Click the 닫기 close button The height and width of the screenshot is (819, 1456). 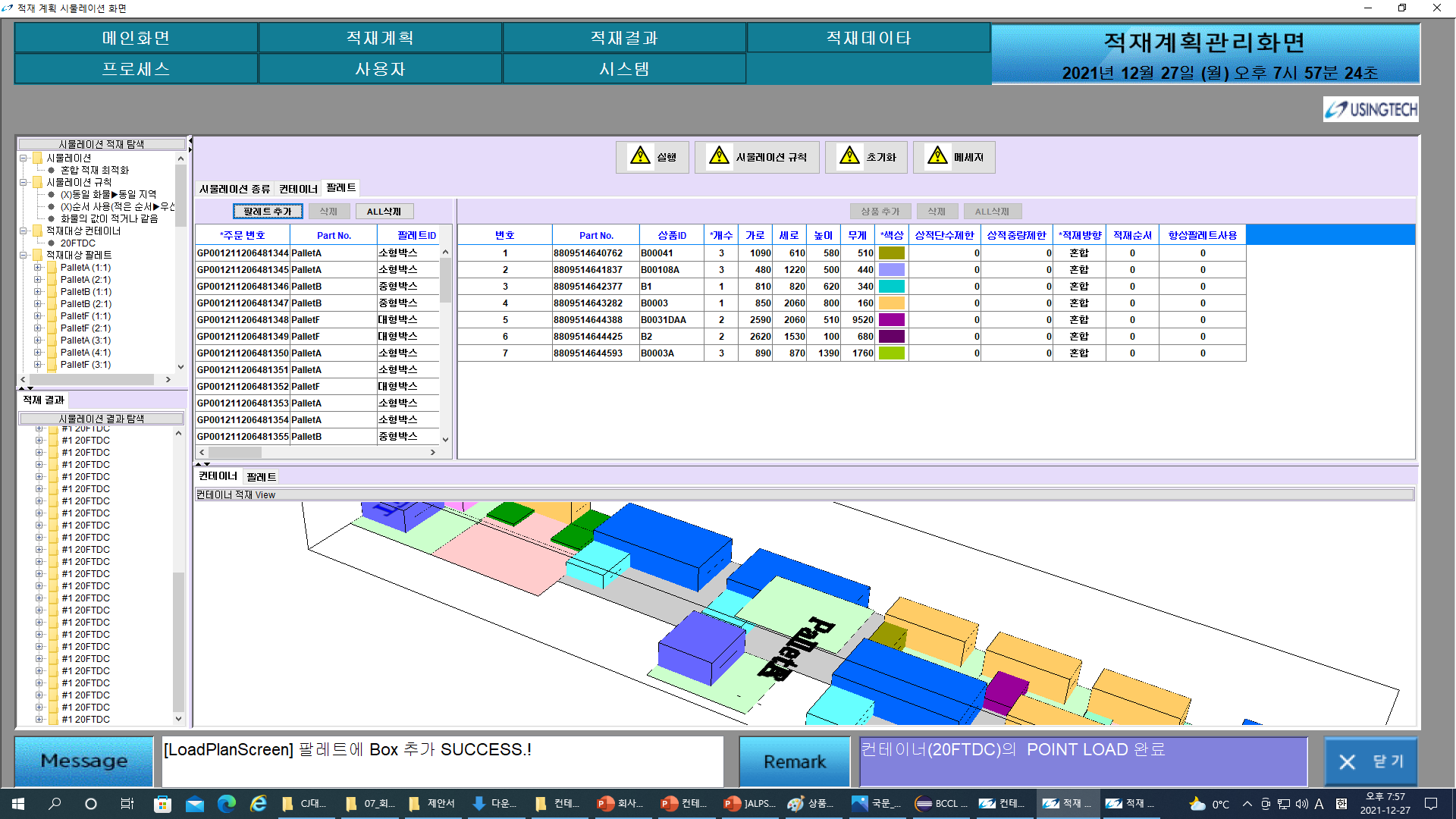[1371, 761]
